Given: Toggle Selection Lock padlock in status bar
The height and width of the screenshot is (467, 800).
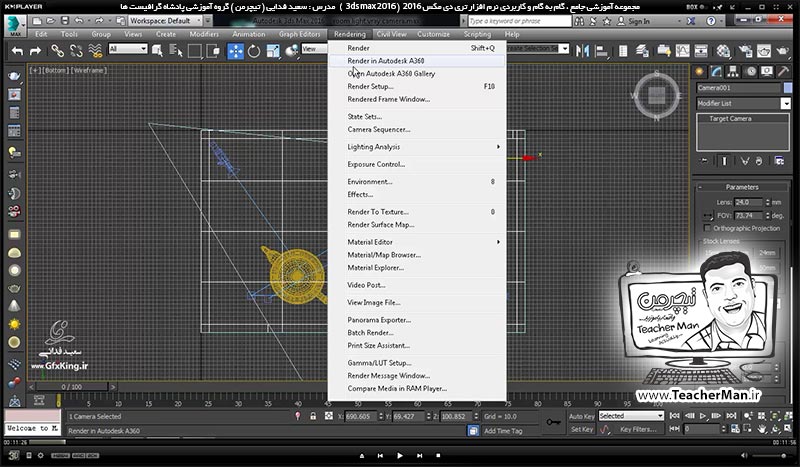Looking at the screenshot, I should point(313,416).
